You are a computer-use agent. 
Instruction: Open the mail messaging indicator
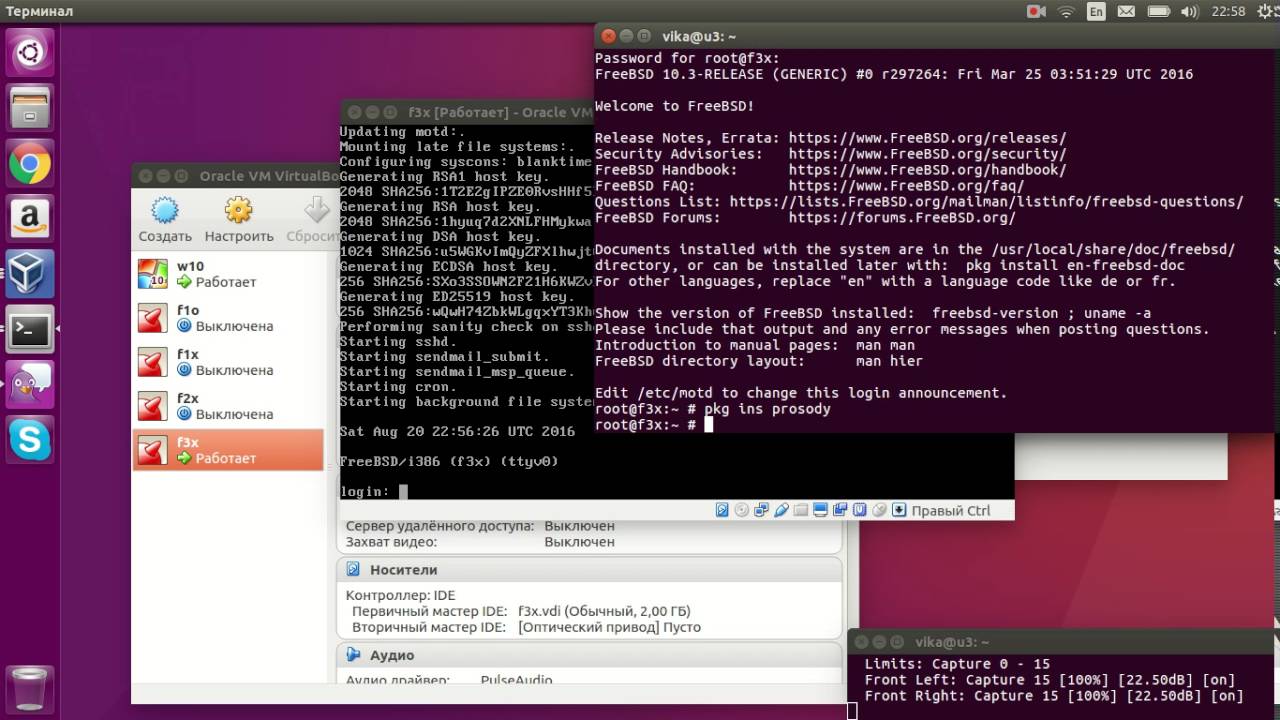[x=1127, y=11]
